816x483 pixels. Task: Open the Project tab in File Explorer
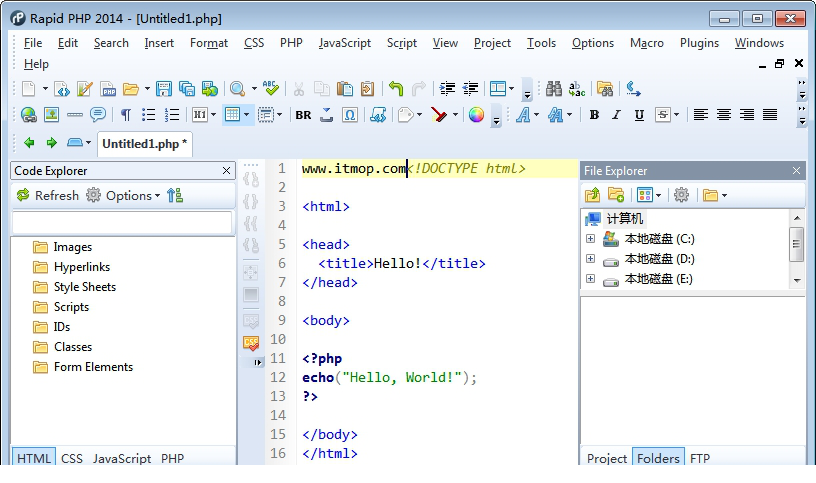[x=606, y=458]
